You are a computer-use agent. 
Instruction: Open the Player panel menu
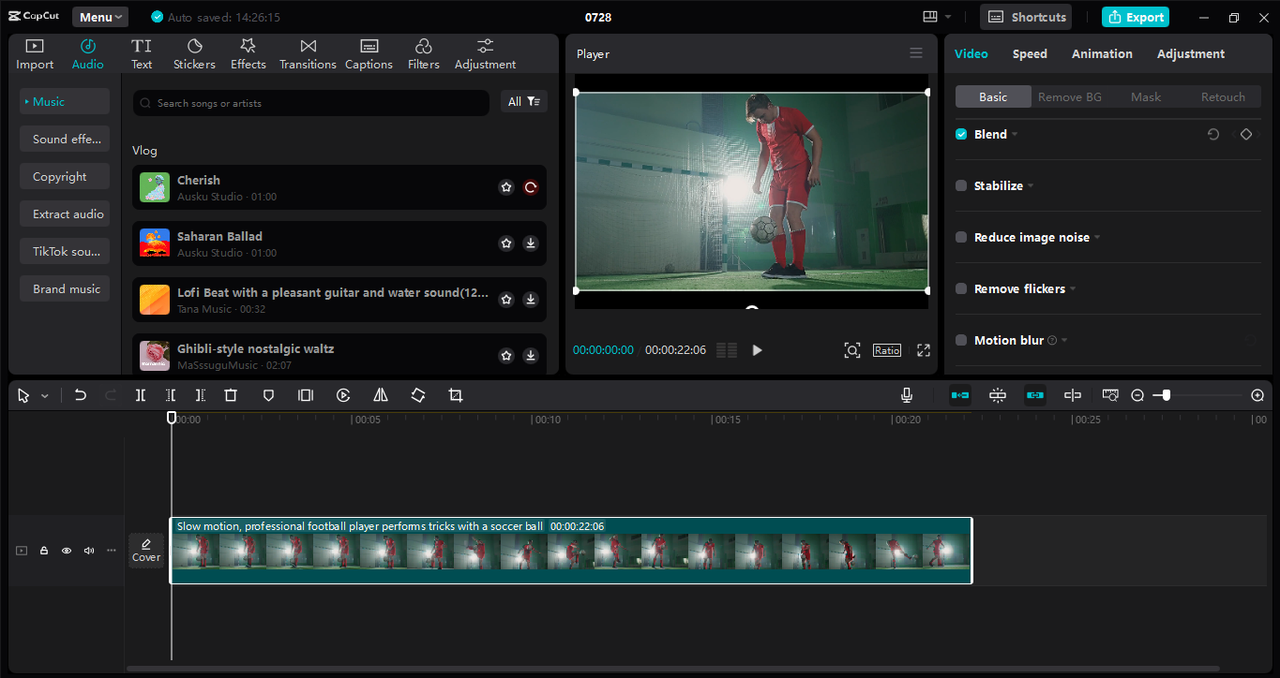point(916,54)
